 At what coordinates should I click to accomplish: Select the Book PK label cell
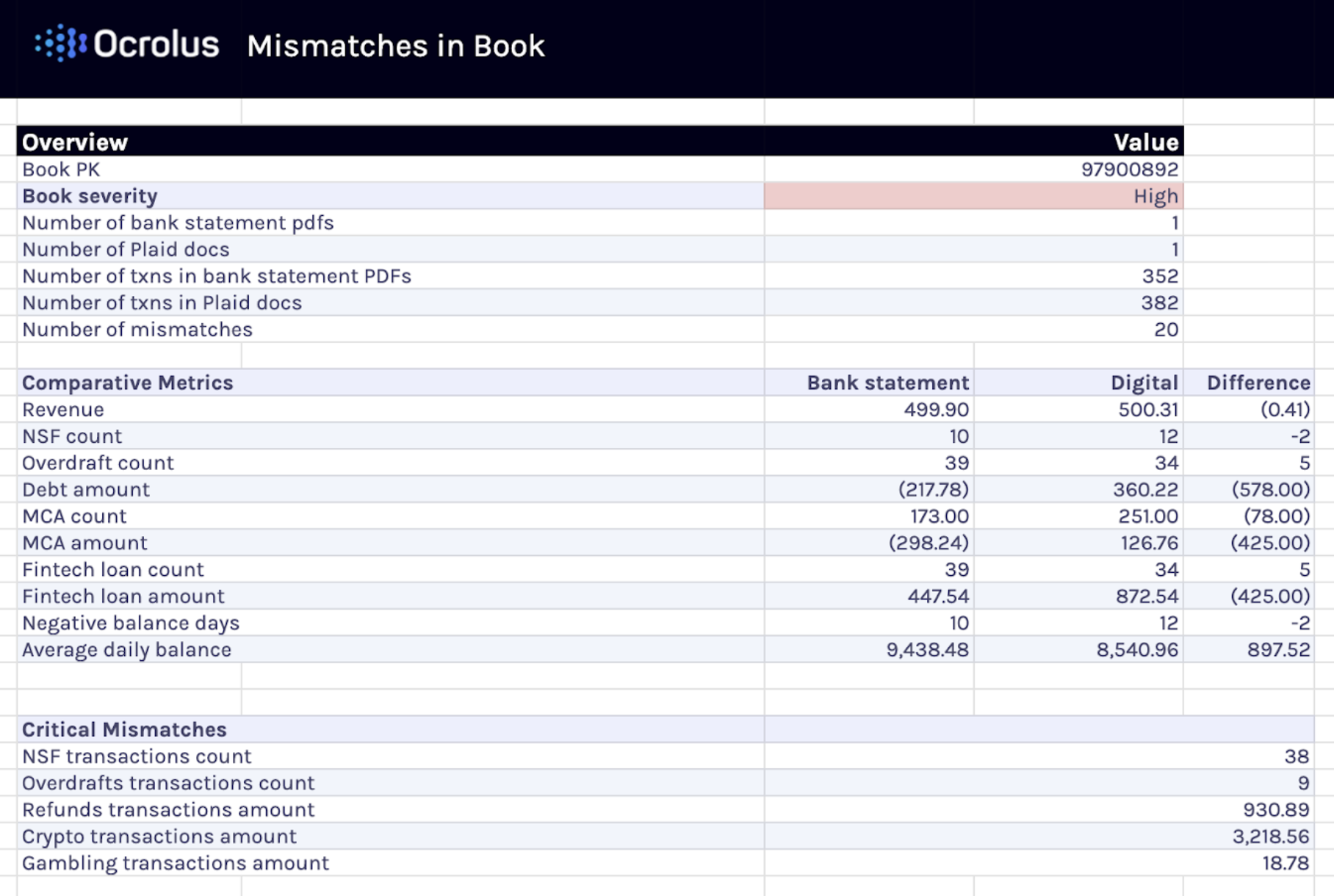[x=61, y=169]
